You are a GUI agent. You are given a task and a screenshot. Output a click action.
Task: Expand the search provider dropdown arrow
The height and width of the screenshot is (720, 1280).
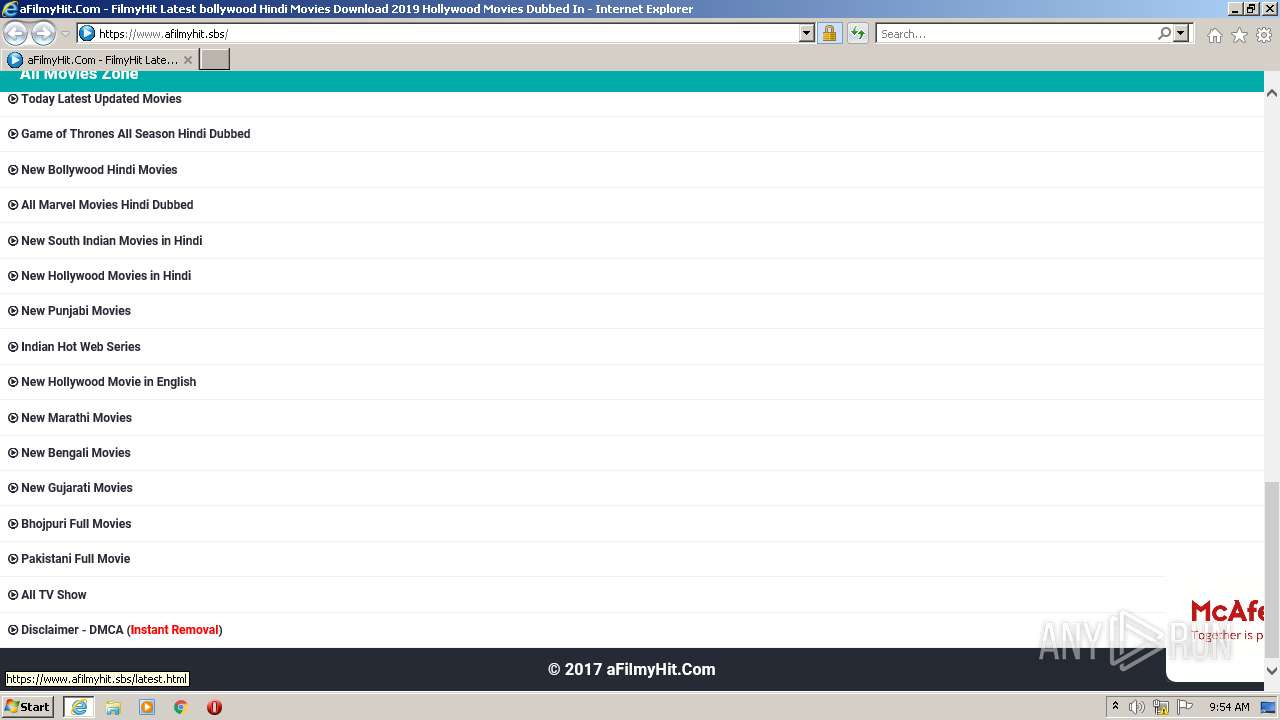(1181, 33)
